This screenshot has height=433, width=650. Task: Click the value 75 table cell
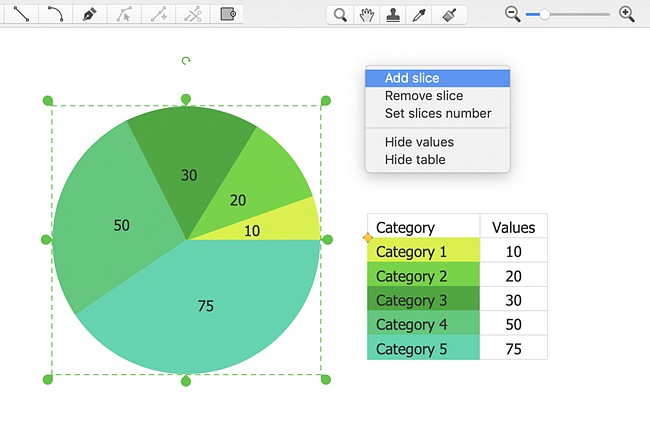click(x=513, y=348)
